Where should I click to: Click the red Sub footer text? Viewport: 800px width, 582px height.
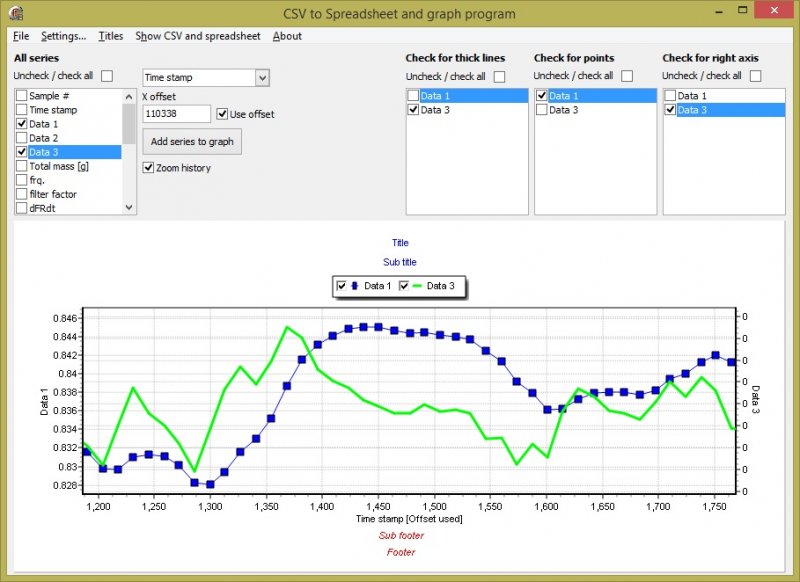[x=401, y=536]
